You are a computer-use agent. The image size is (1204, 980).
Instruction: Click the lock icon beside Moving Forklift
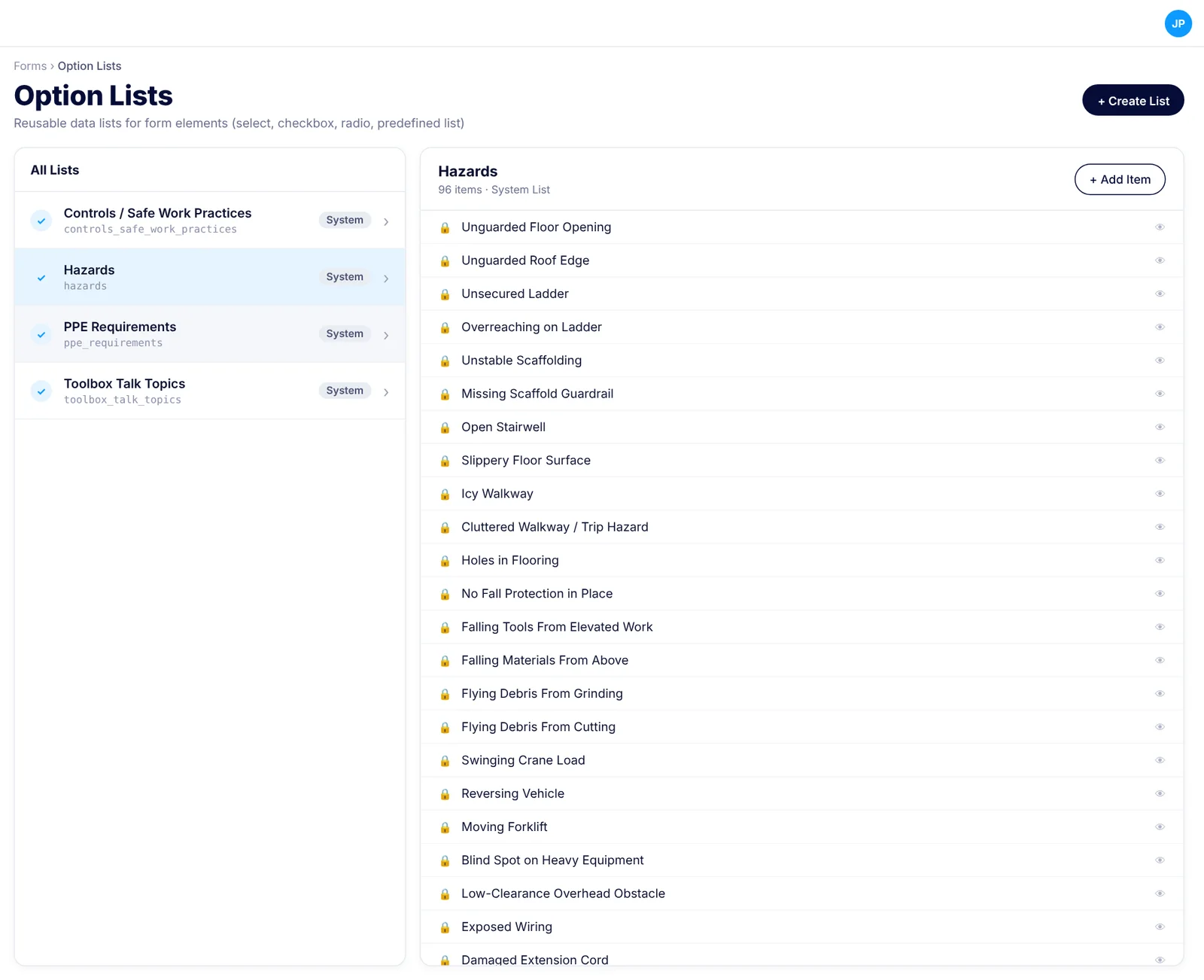445,827
